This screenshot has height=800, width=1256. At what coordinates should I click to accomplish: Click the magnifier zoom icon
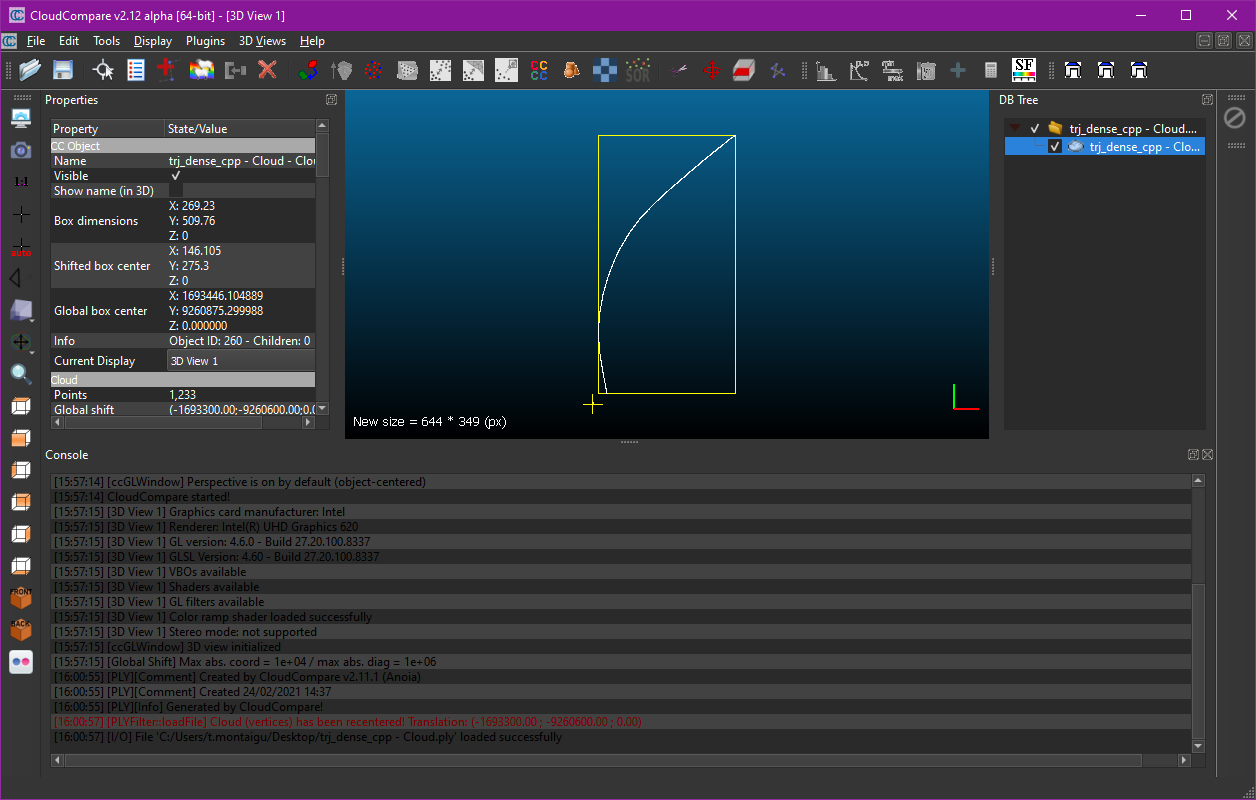coord(21,374)
